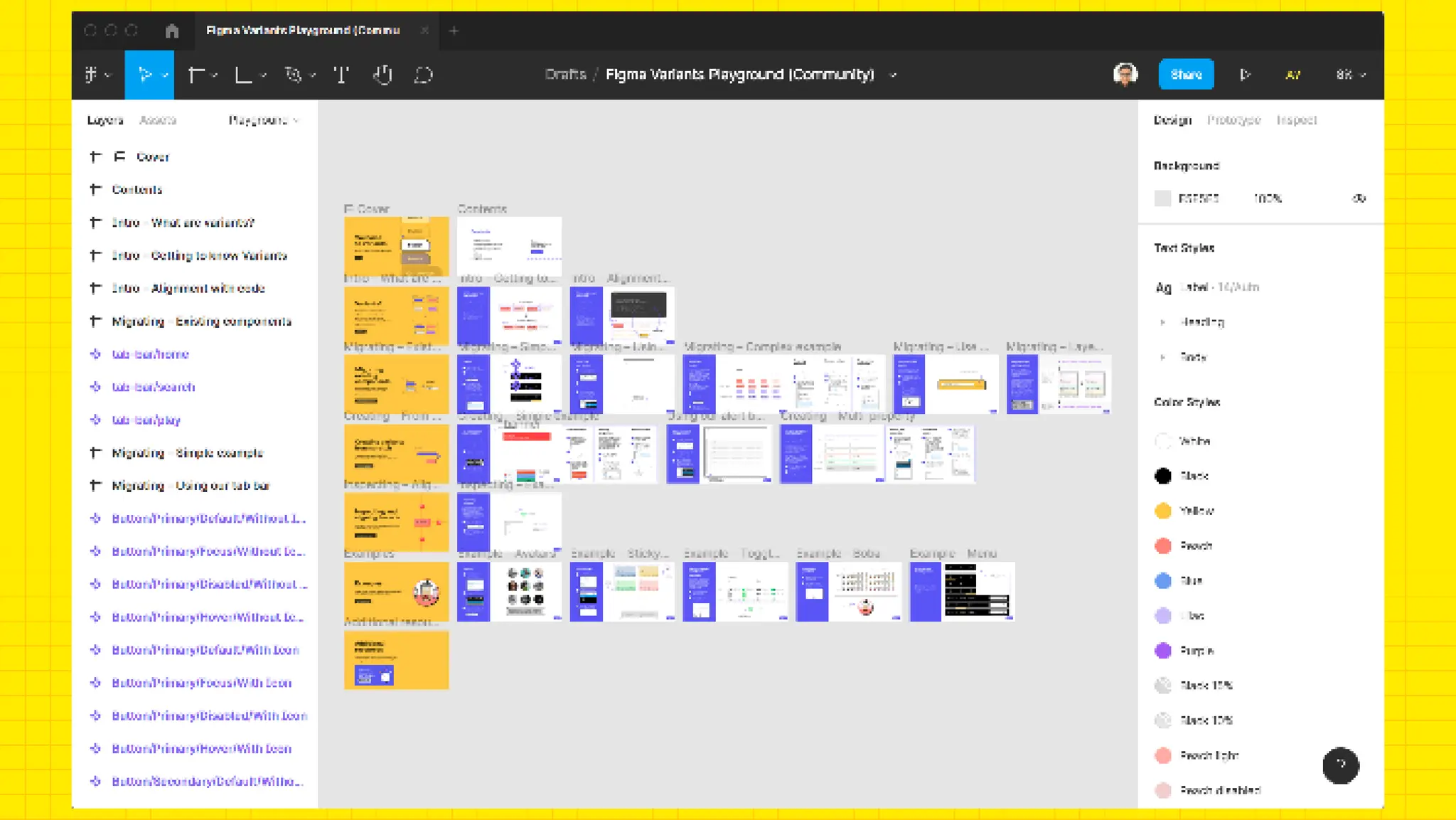Switch to the Prototype tab
The image size is (1456, 820).
click(1233, 120)
